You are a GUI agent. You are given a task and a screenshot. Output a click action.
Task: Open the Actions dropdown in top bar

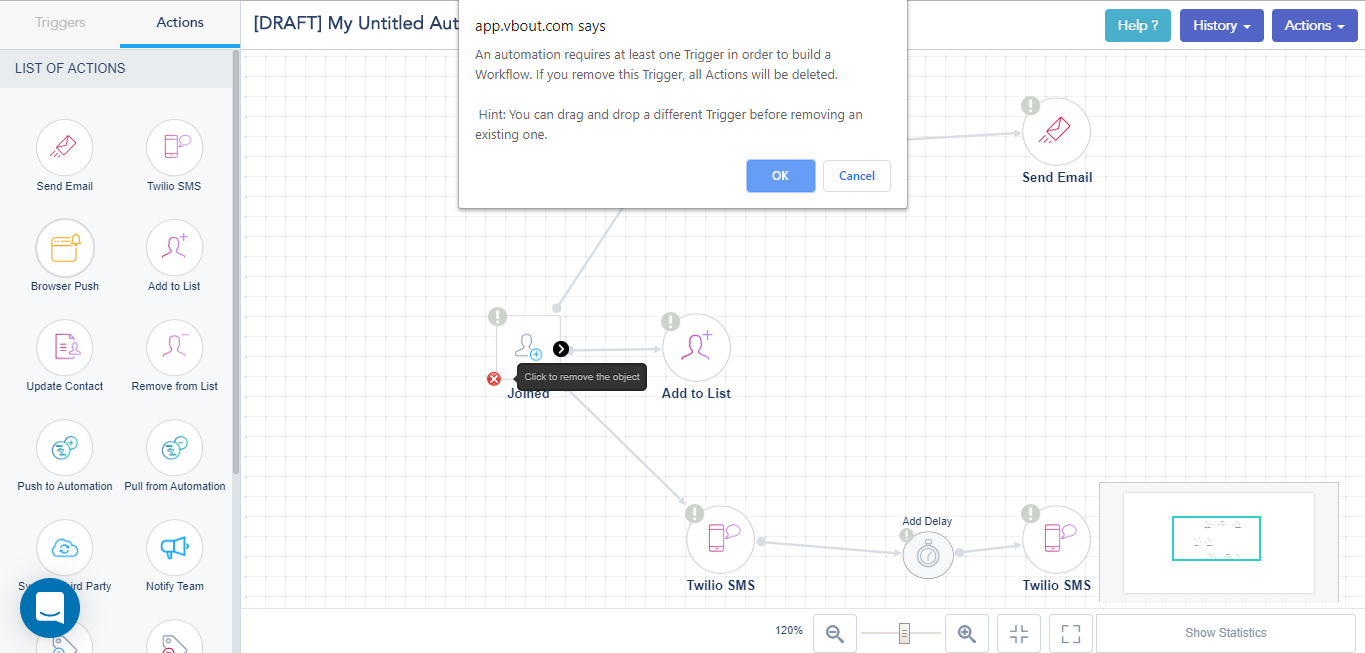click(x=1315, y=25)
